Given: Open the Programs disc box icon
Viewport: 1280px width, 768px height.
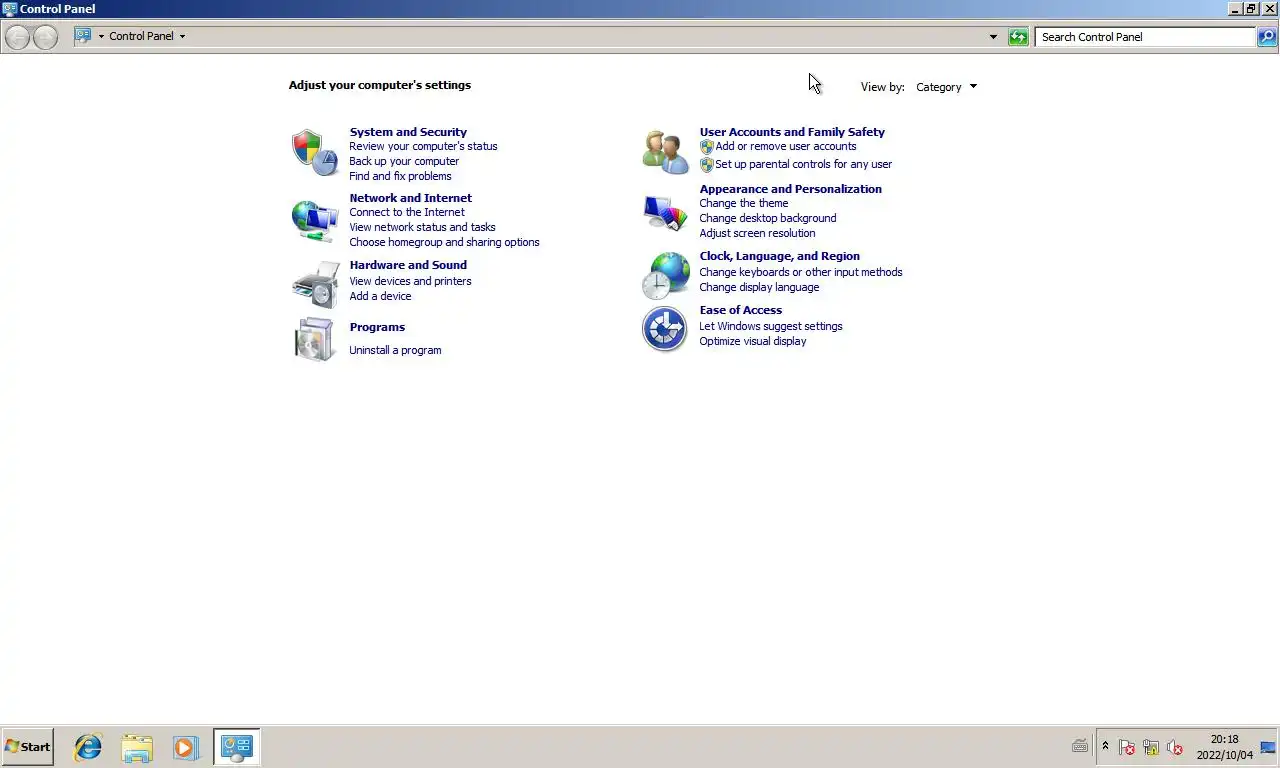Looking at the screenshot, I should (x=315, y=339).
